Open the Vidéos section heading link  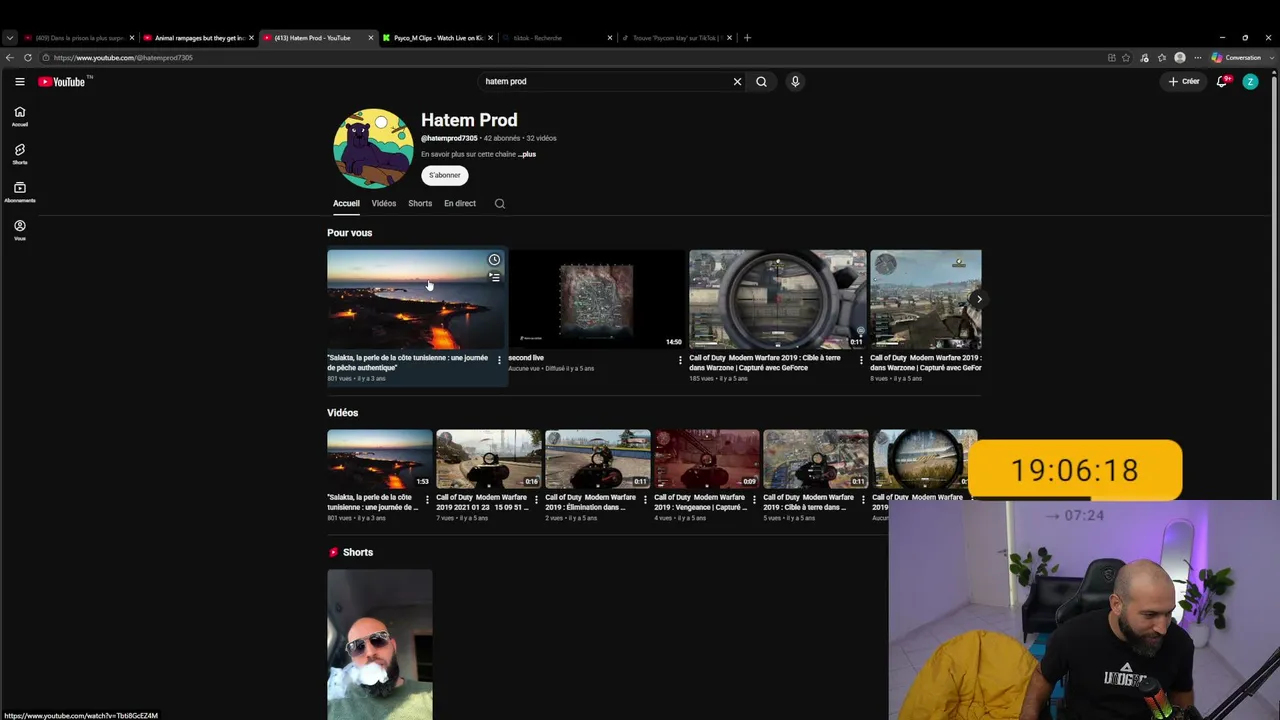click(x=342, y=413)
